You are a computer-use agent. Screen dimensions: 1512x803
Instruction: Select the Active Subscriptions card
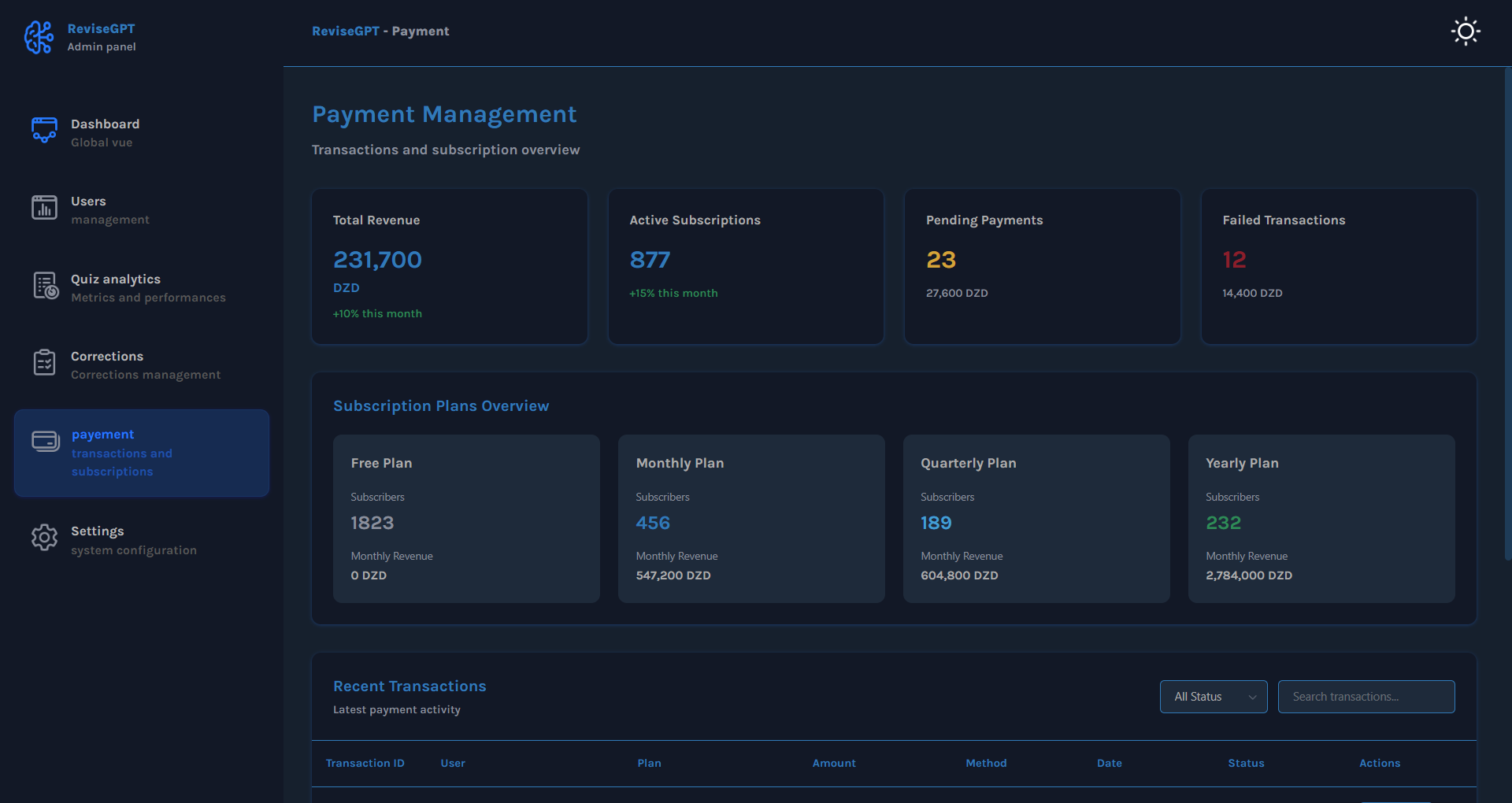click(746, 266)
